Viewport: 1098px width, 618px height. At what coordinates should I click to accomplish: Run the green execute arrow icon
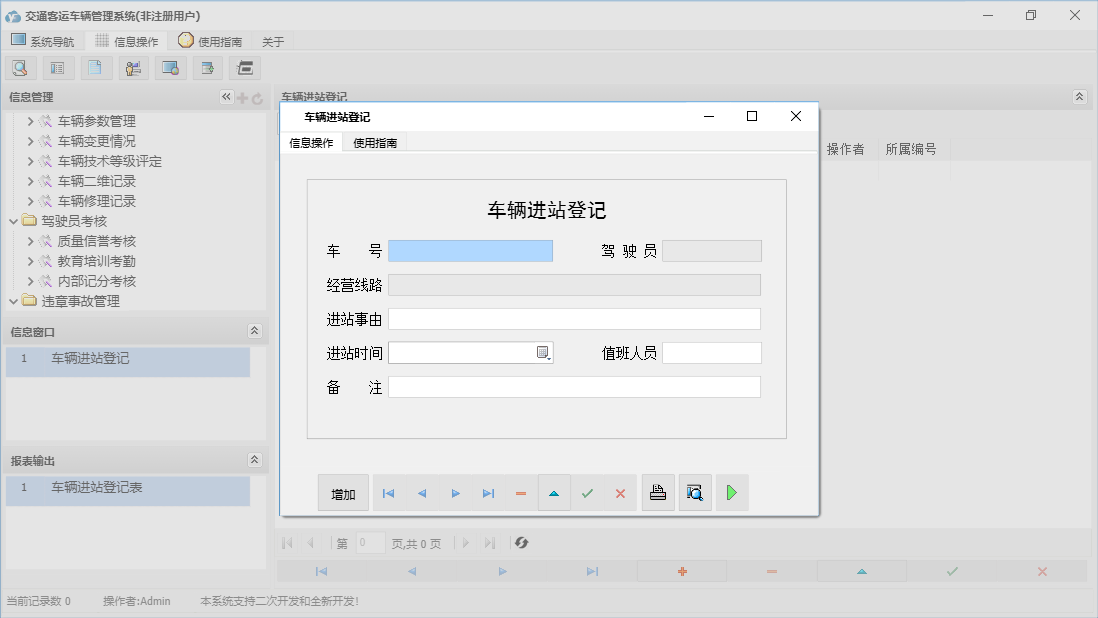732,492
